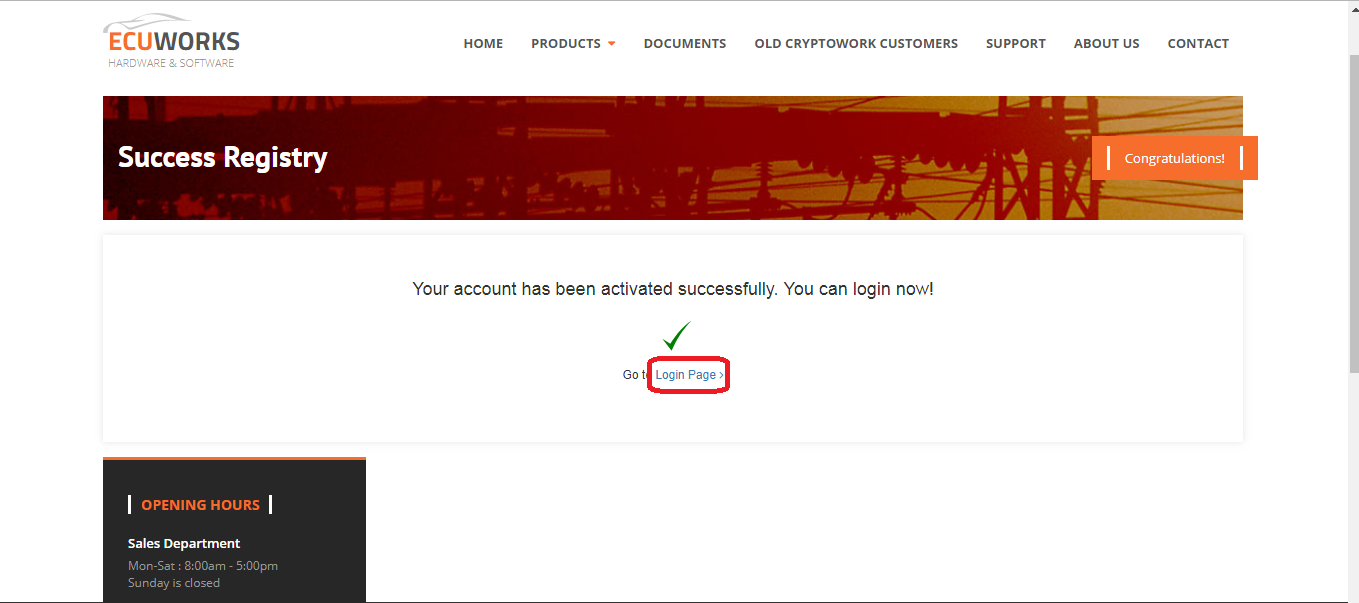Screen dimensions: 1359x603
Task: Open the CONTACT page
Action: click(x=1198, y=44)
